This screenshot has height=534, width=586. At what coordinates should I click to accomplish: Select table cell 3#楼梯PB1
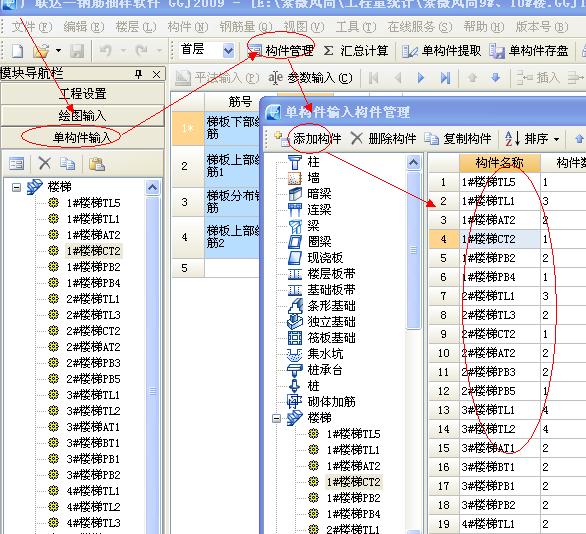pyautogui.click(x=500, y=486)
